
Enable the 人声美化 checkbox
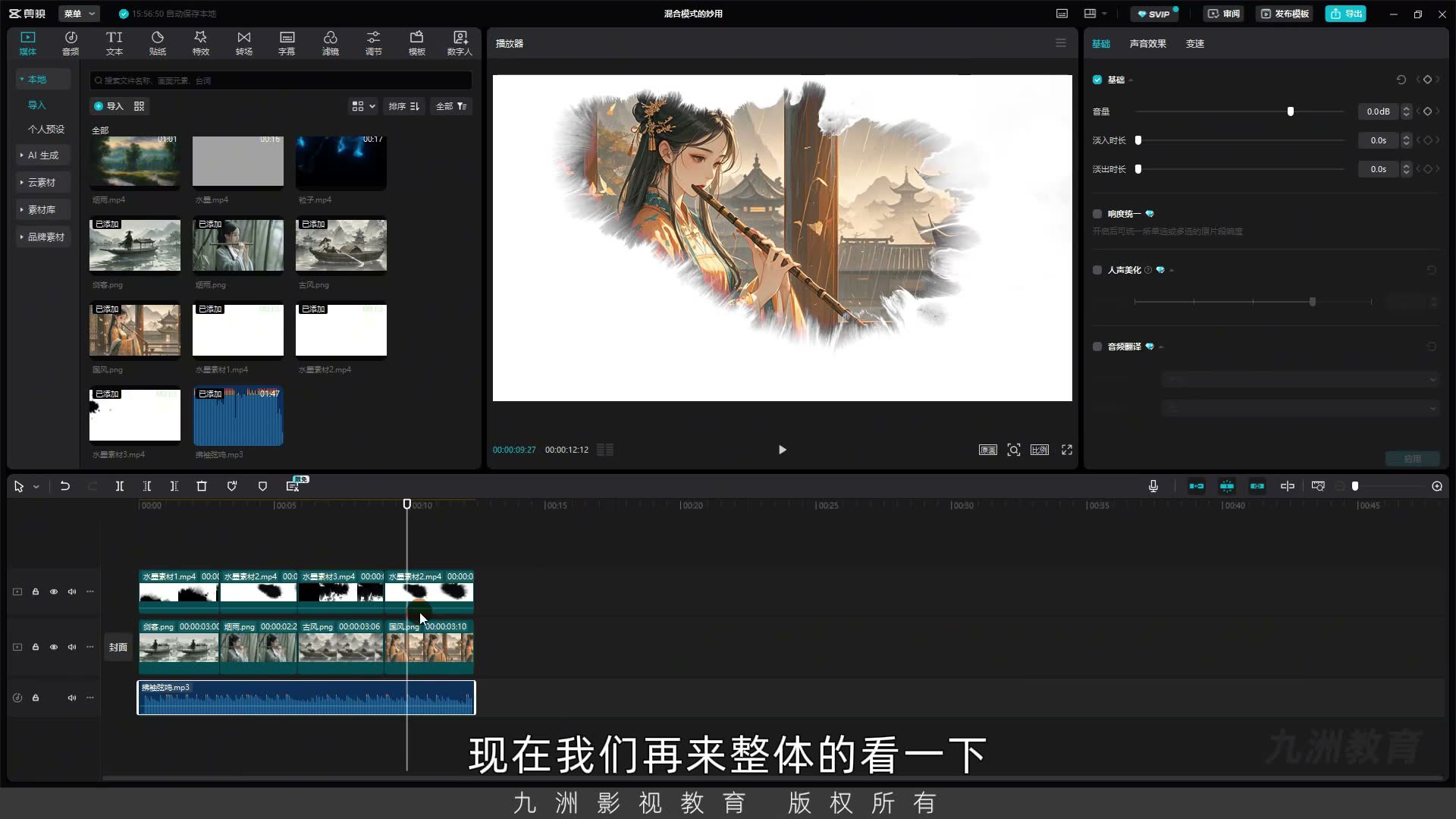[1097, 270]
